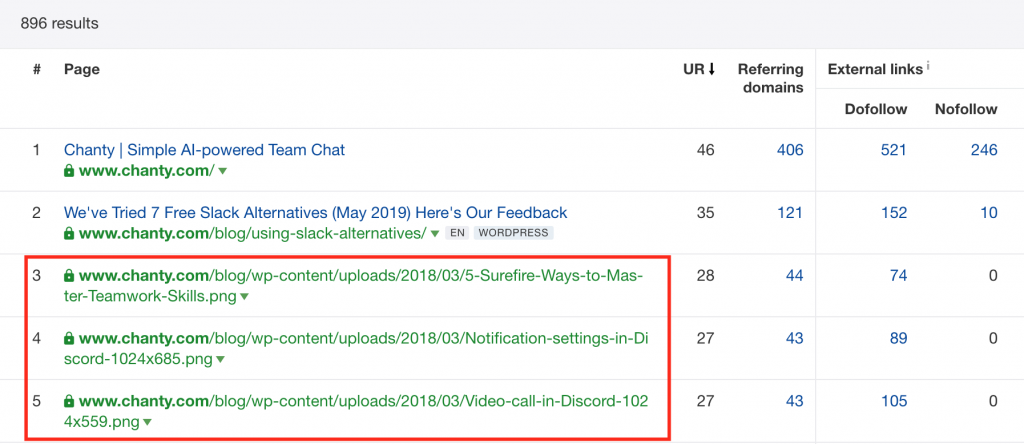Click secure lock icon on row 1 URL
Screen dimensions: 1024x444
coord(69,171)
